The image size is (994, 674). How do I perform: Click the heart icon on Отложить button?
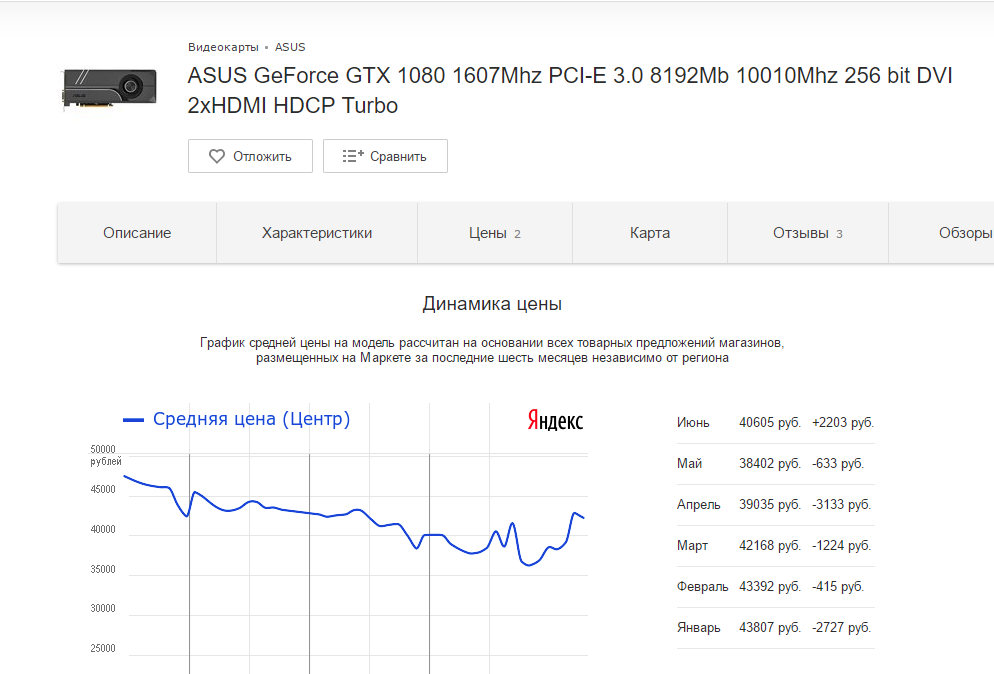(217, 156)
